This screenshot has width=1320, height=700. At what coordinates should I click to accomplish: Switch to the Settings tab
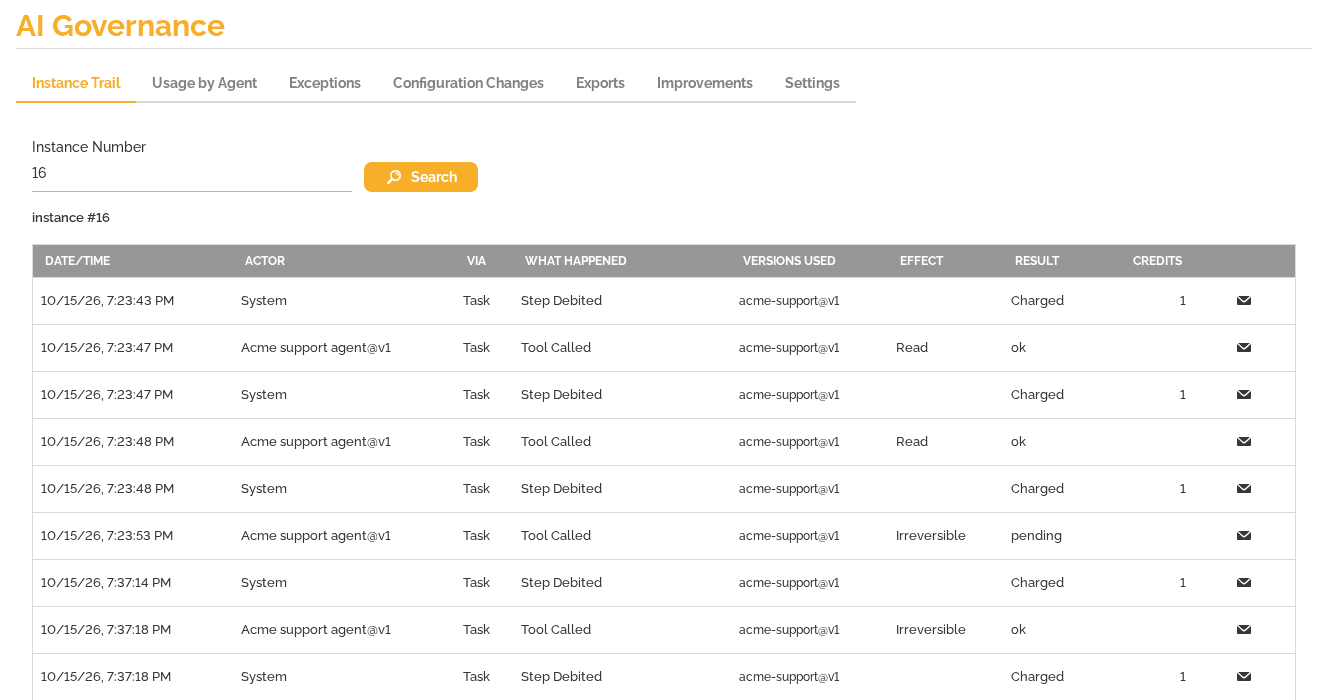(x=812, y=83)
